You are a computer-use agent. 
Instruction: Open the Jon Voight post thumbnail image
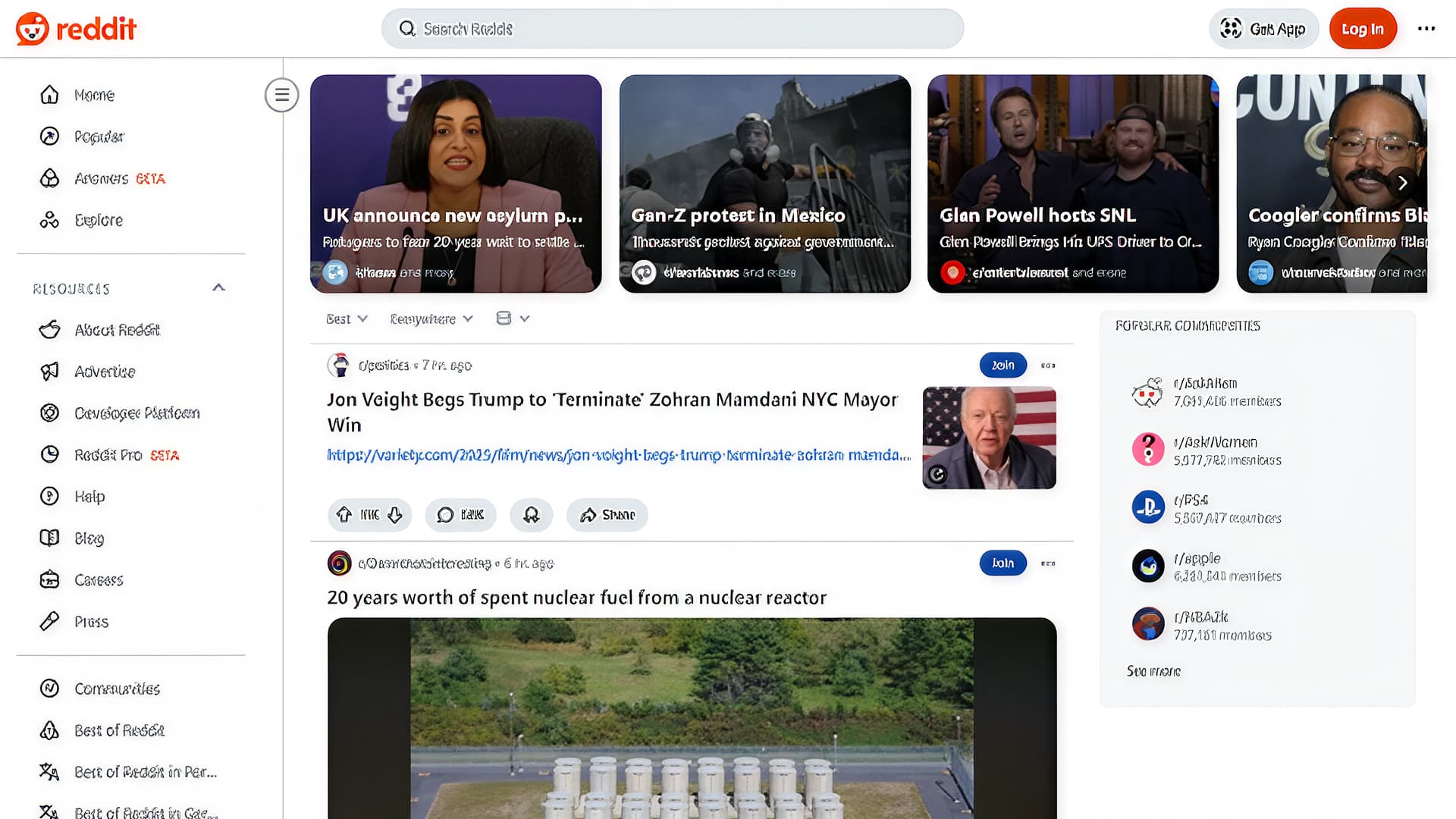click(x=989, y=438)
